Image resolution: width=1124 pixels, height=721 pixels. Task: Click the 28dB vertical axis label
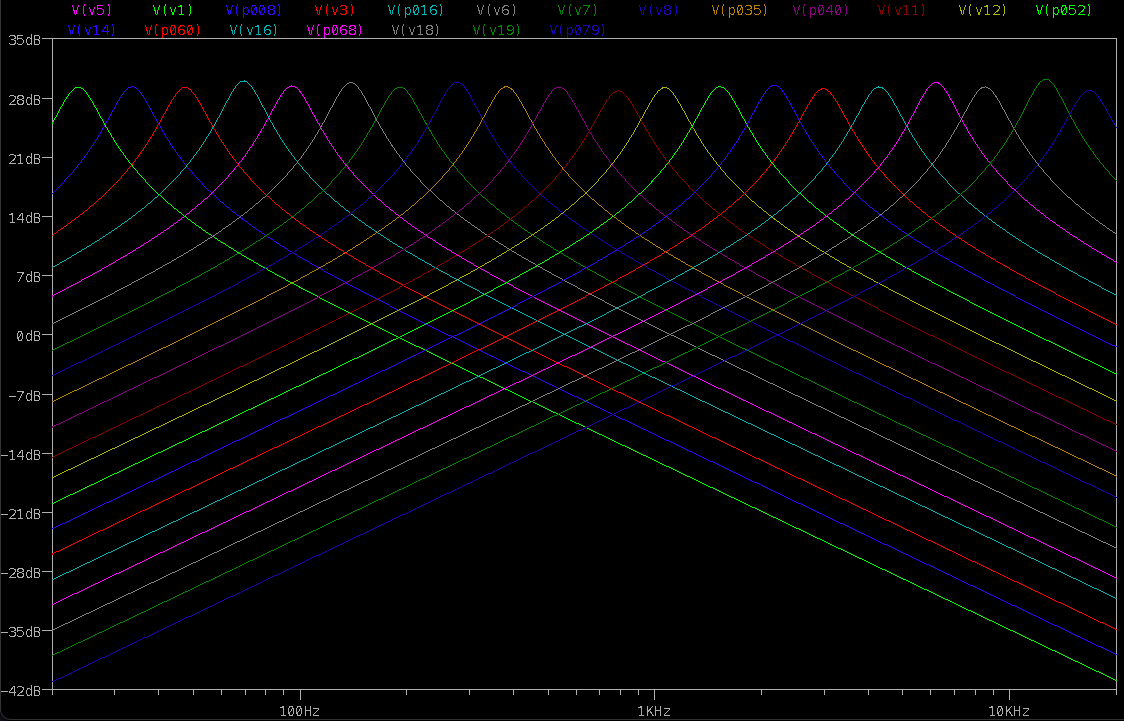coord(24,100)
